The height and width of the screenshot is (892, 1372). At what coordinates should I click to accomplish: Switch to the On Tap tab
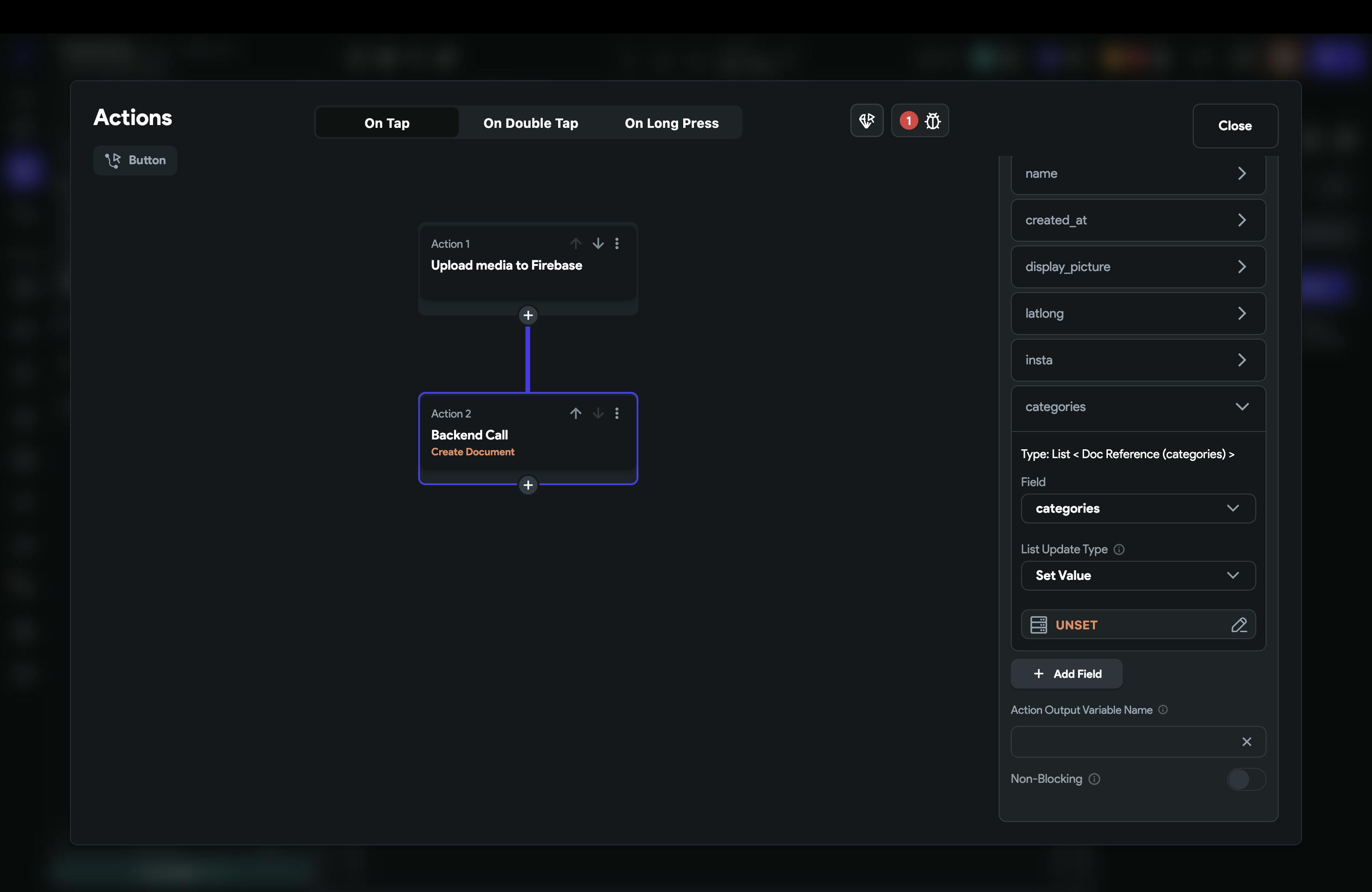(387, 123)
